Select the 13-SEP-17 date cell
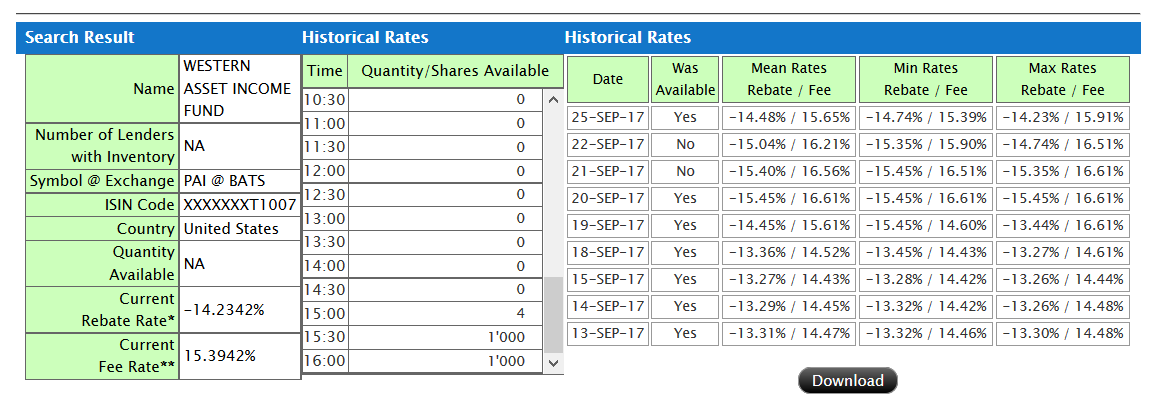 [x=607, y=333]
